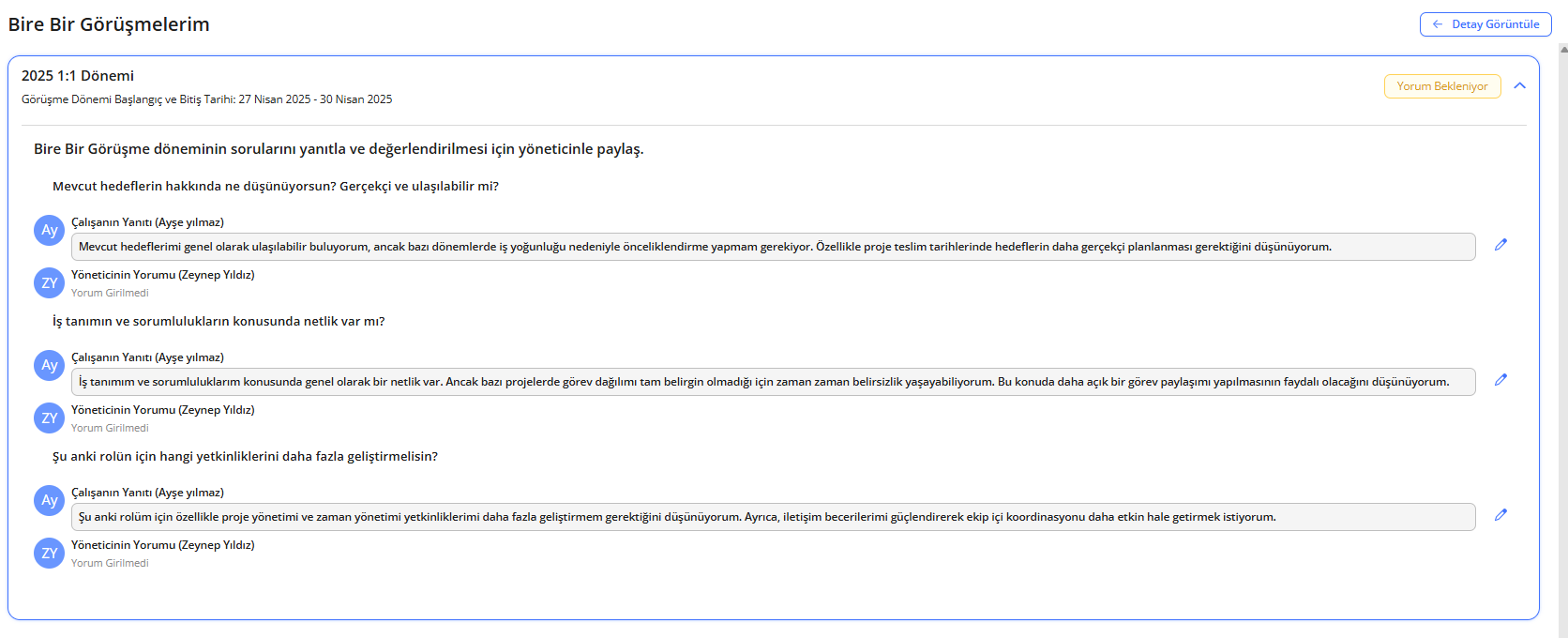Screen dimensions: 1568x638
Task: Click the ZY avatar under the first question
Action: coord(49,283)
